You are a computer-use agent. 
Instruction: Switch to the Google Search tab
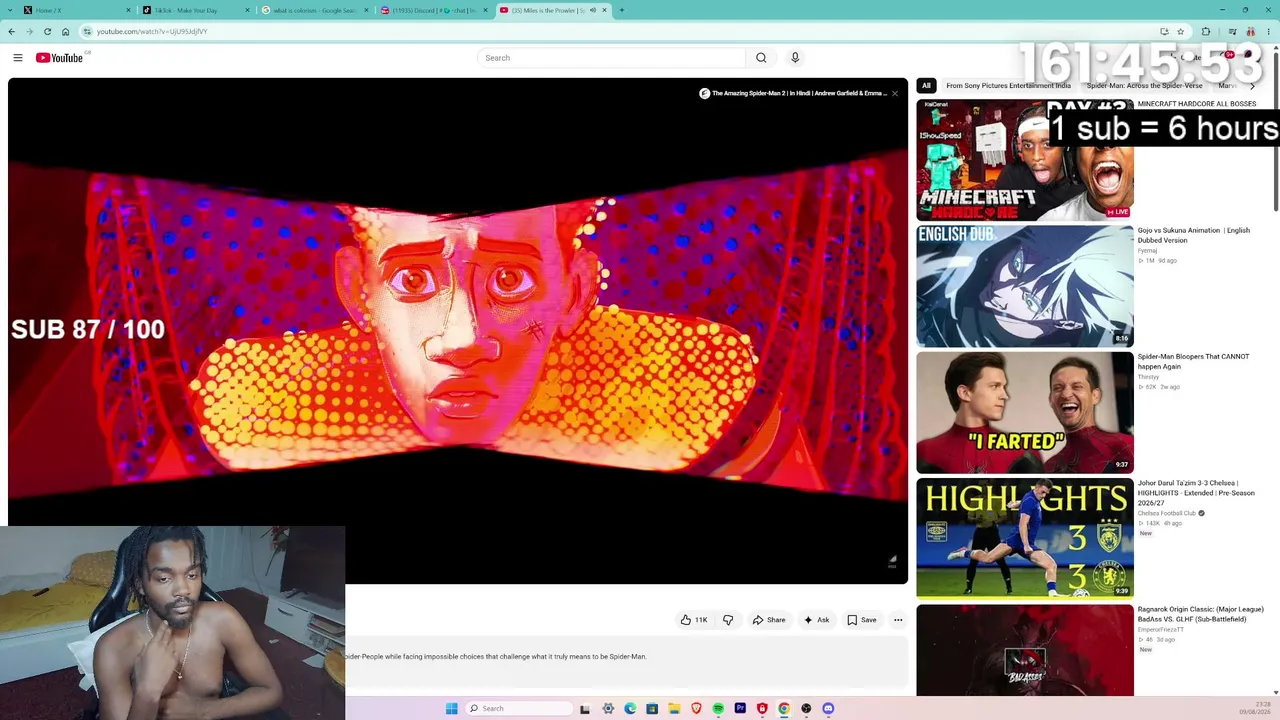coord(314,10)
